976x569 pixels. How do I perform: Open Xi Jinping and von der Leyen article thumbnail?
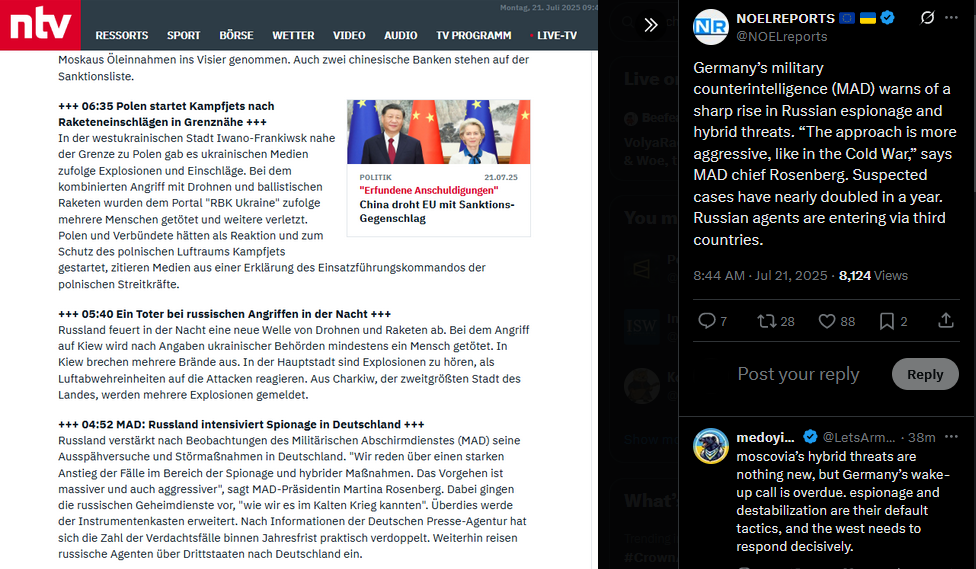[439, 132]
